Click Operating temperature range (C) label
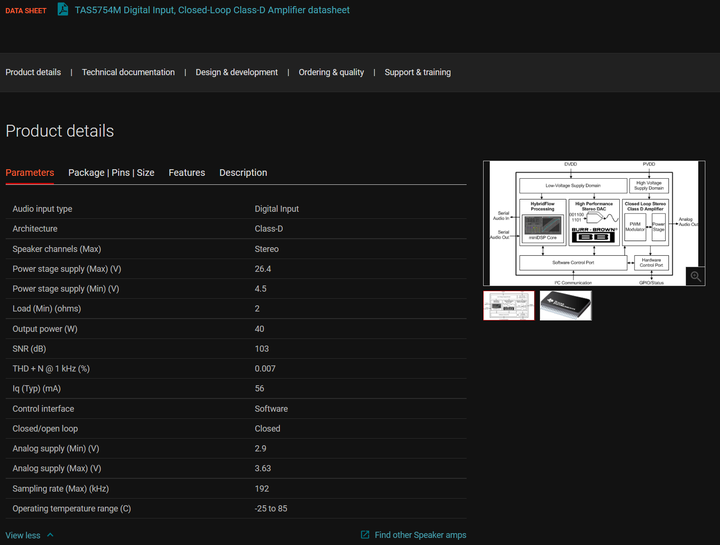720x545 pixels. (72, 509)
